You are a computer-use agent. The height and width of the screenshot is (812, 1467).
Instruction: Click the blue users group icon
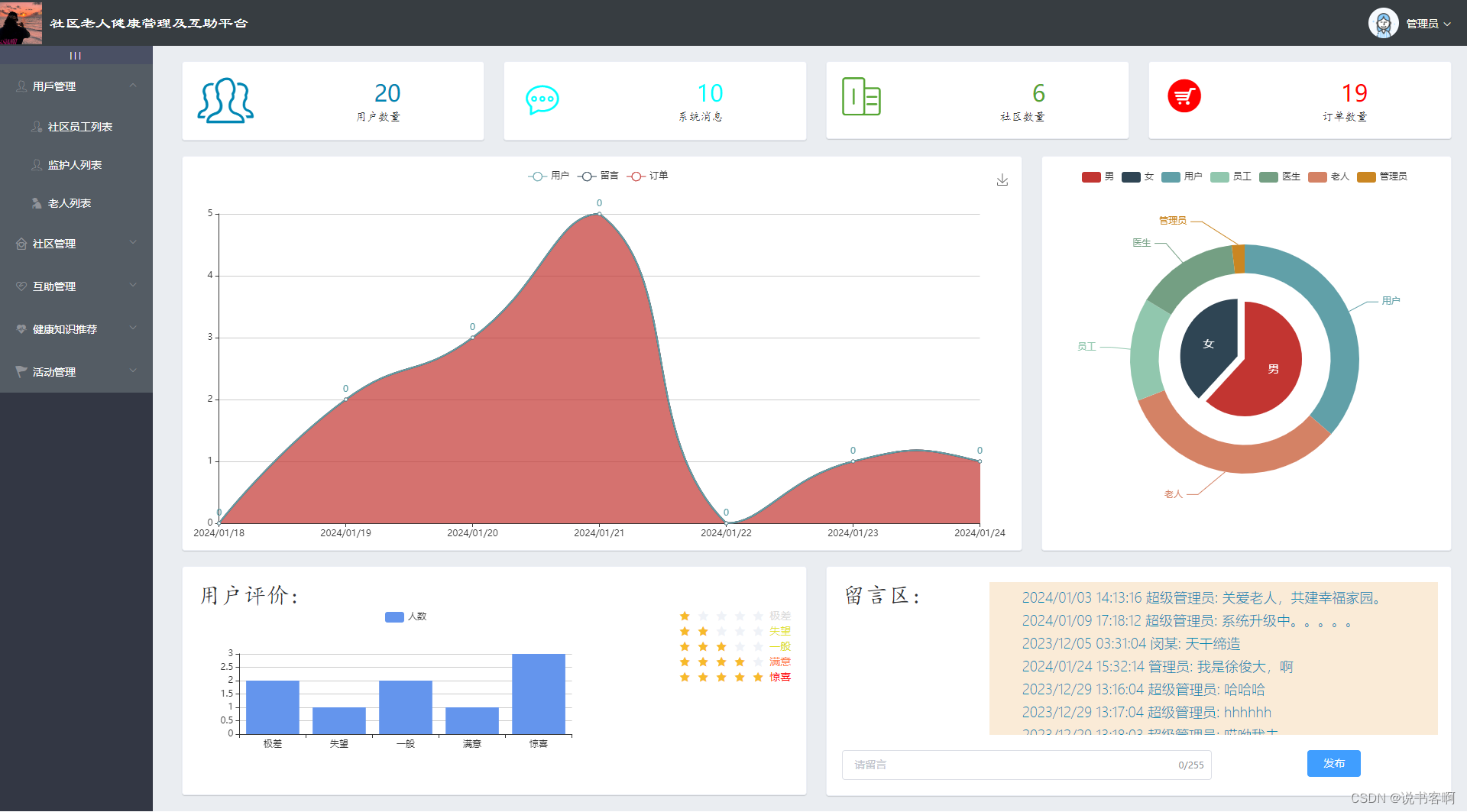(x=225, y=100)
